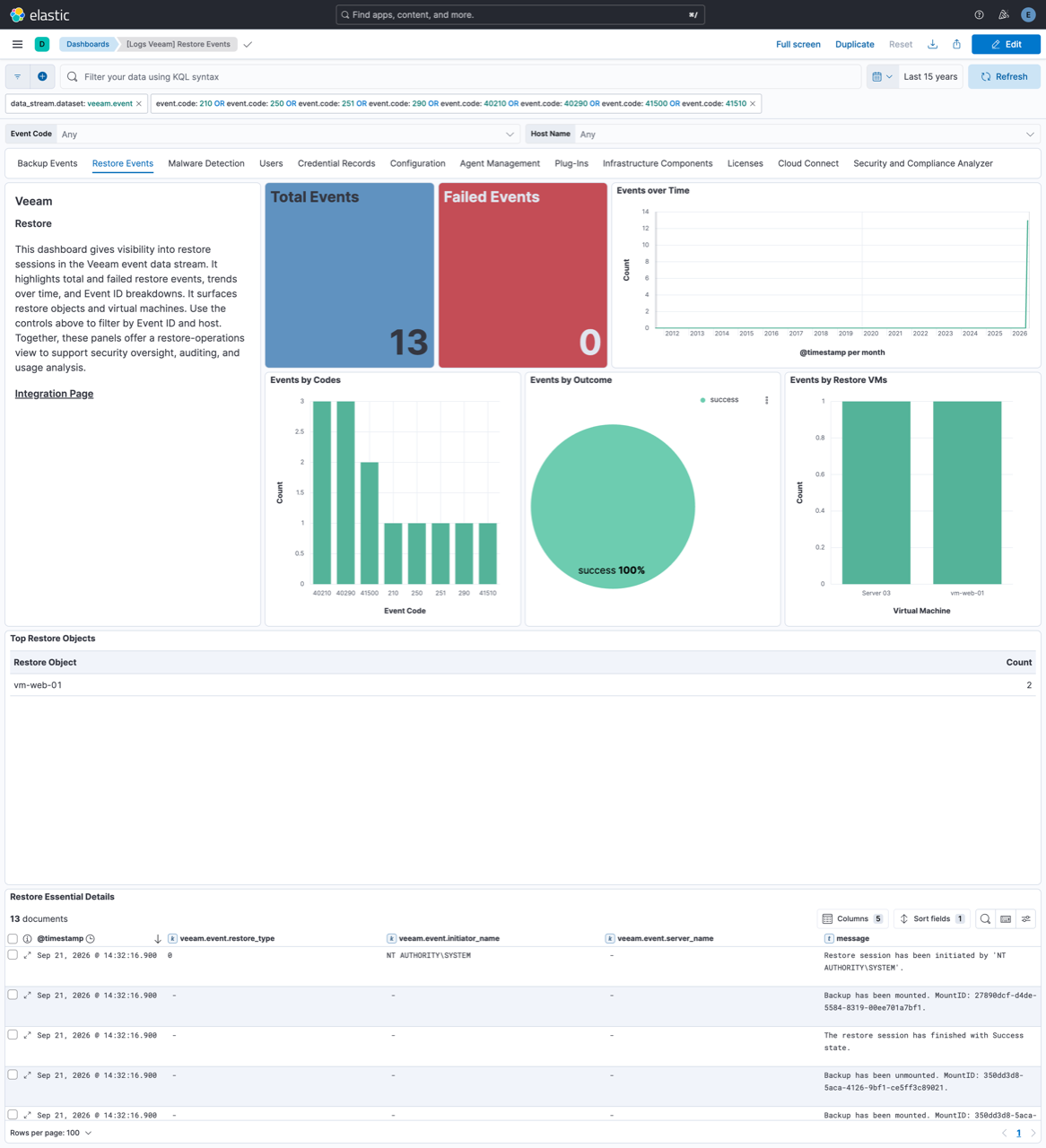The image size is (1046, 1148).
Task: Click the Events by Outcome options icon
Action: 766,400
